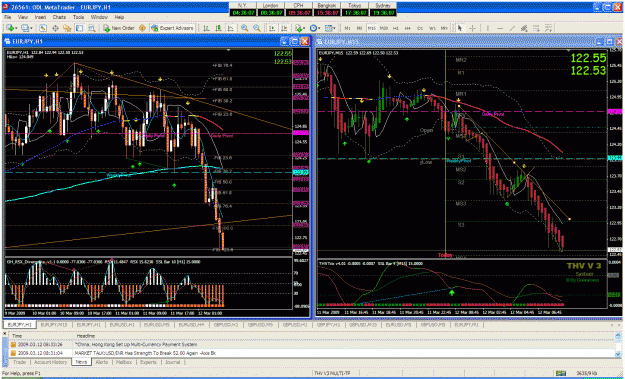Zoom in the chart with plus magnifier

244,28
